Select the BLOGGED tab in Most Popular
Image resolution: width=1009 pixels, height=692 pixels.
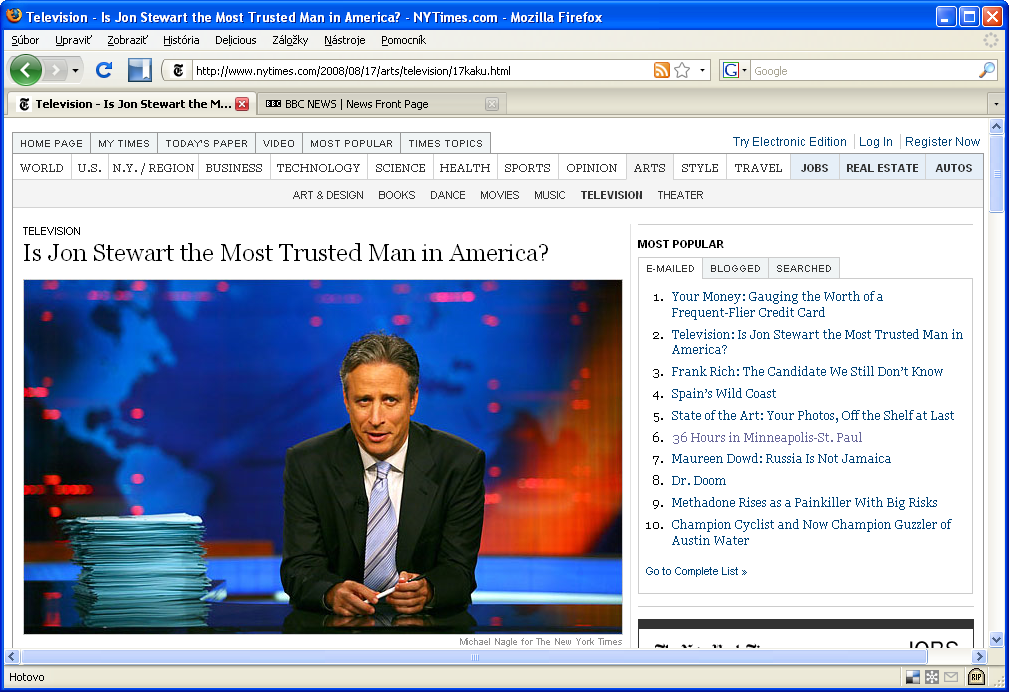pos(735,268)
